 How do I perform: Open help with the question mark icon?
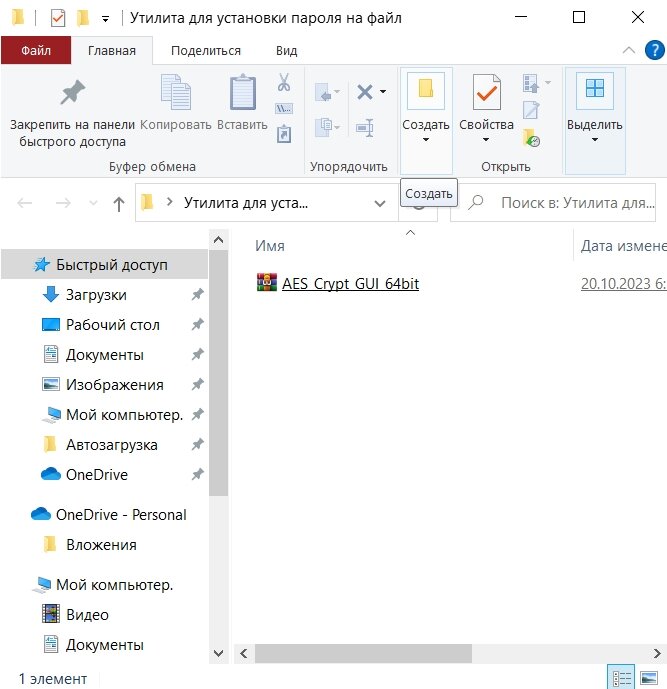(x=654, y=50)
